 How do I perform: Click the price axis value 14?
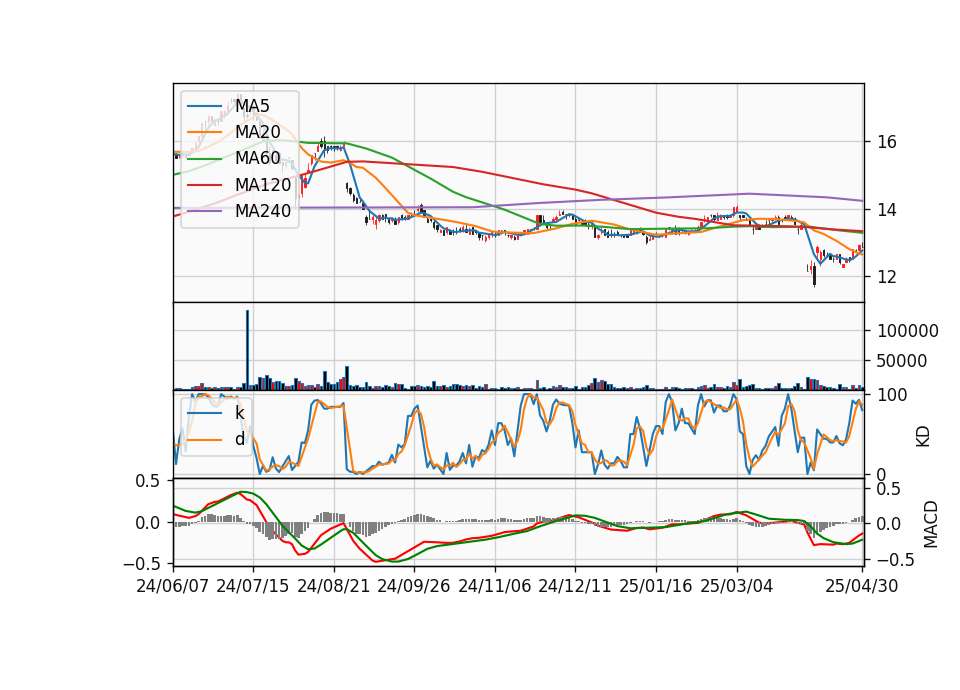887,210
